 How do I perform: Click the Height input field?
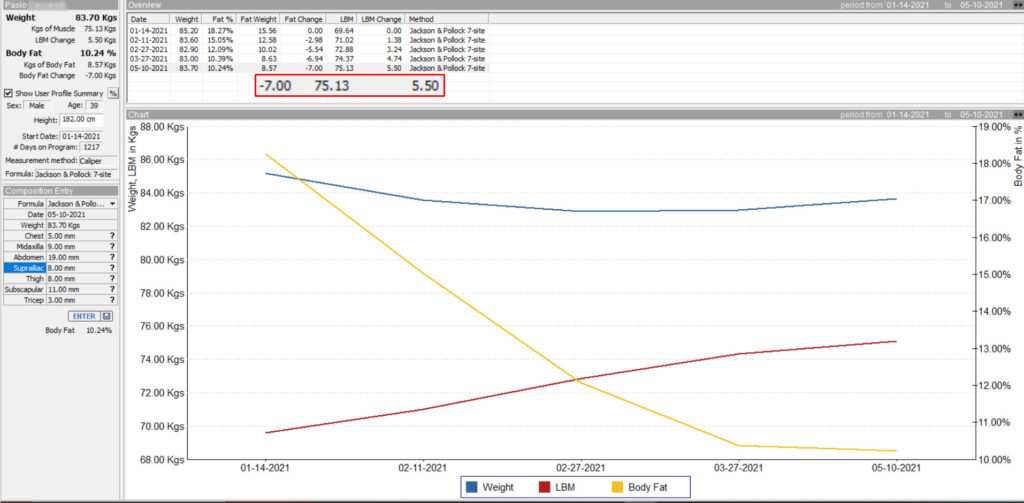coord(80,120)
